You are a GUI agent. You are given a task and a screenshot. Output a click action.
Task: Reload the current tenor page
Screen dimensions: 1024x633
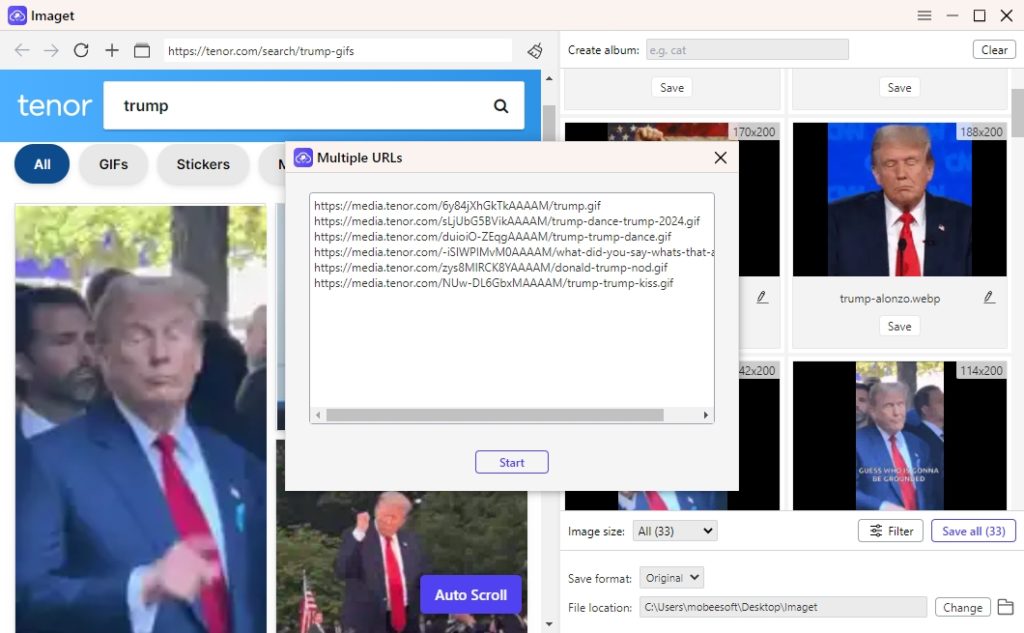[81, 50]
